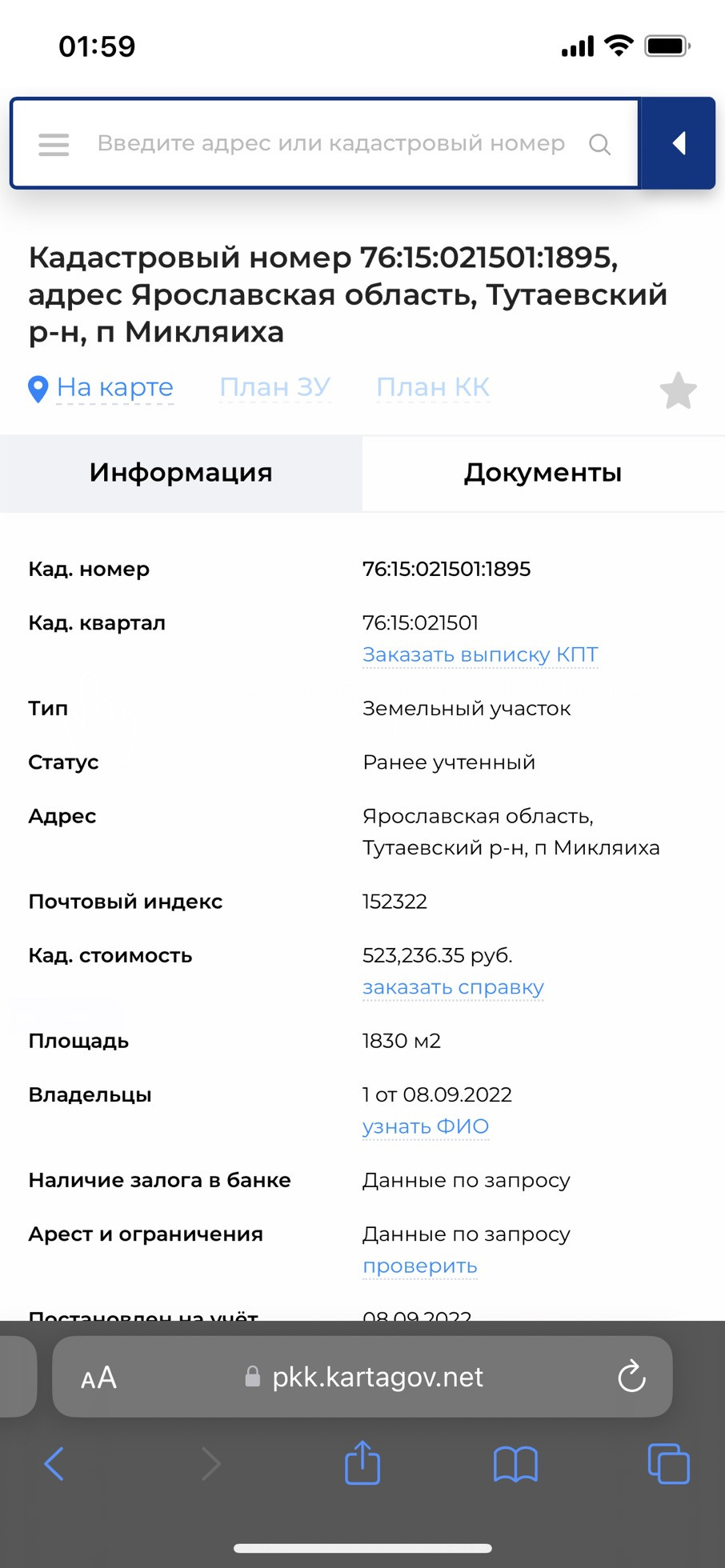Open План ЗУ link
725x1568 pixels.
274,387
